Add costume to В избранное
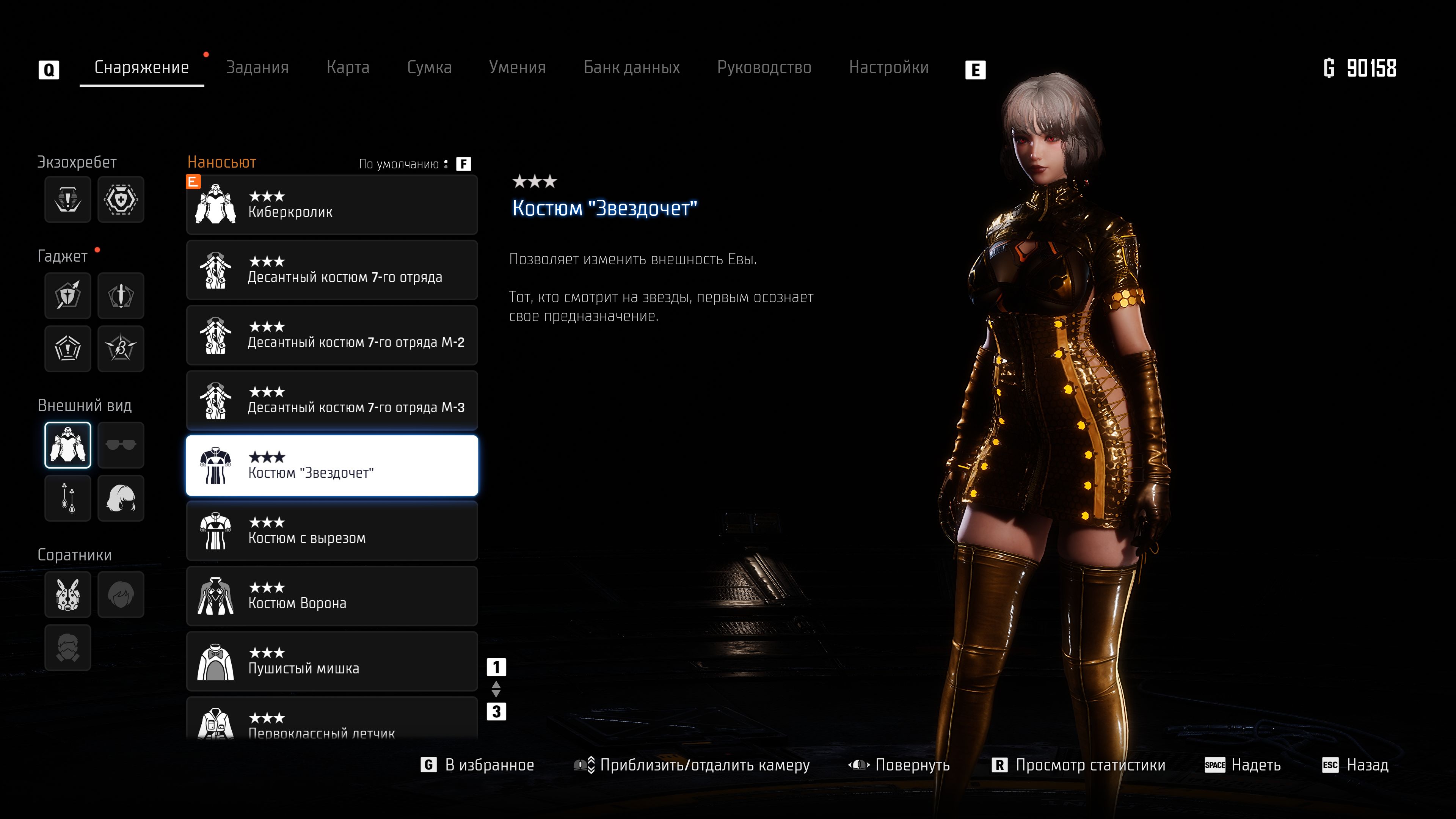Screen dimensions: 1456x819 pos(478,765)
